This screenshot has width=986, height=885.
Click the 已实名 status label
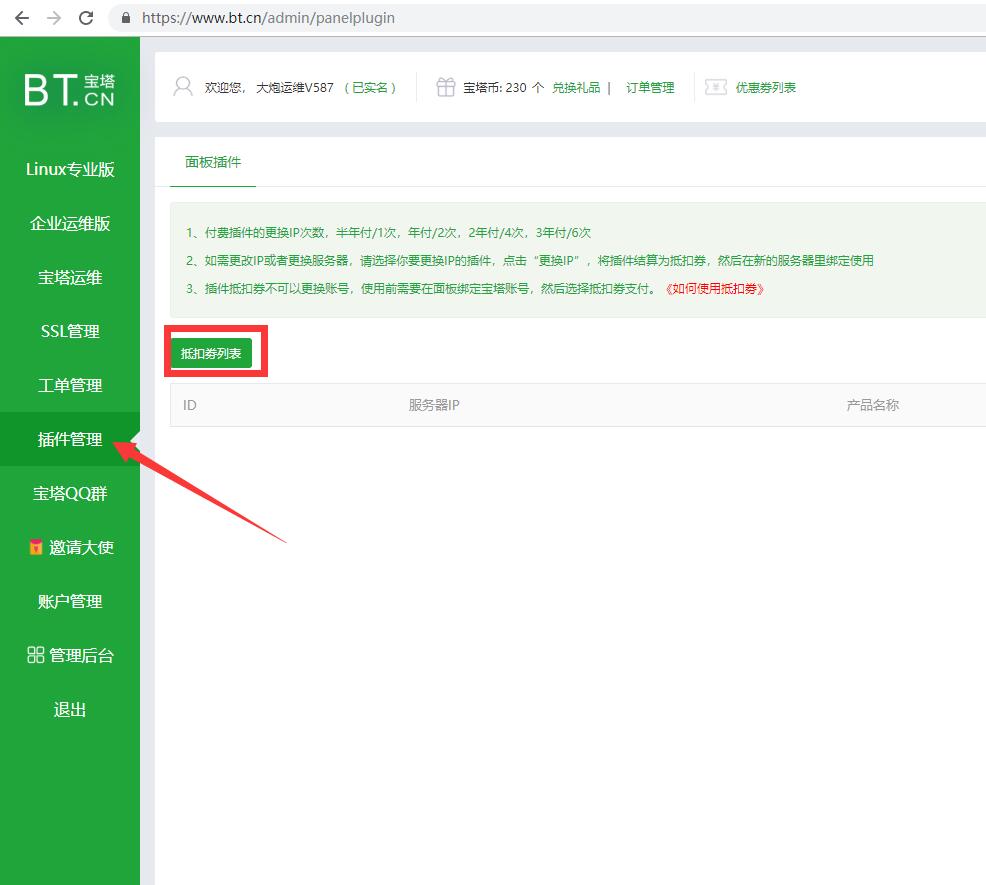pos(370,87)
